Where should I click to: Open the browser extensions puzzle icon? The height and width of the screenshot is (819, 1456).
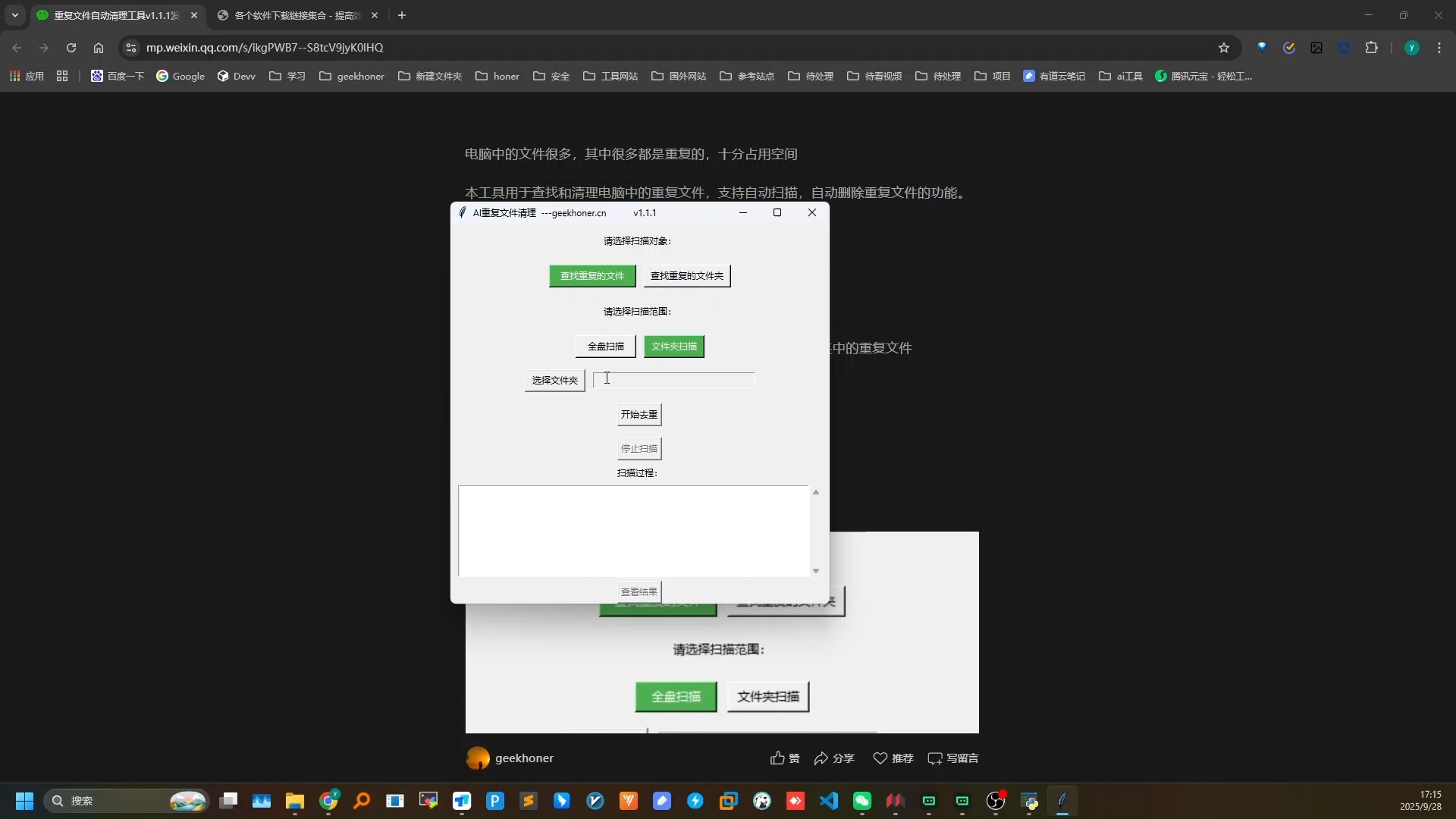1371,48
